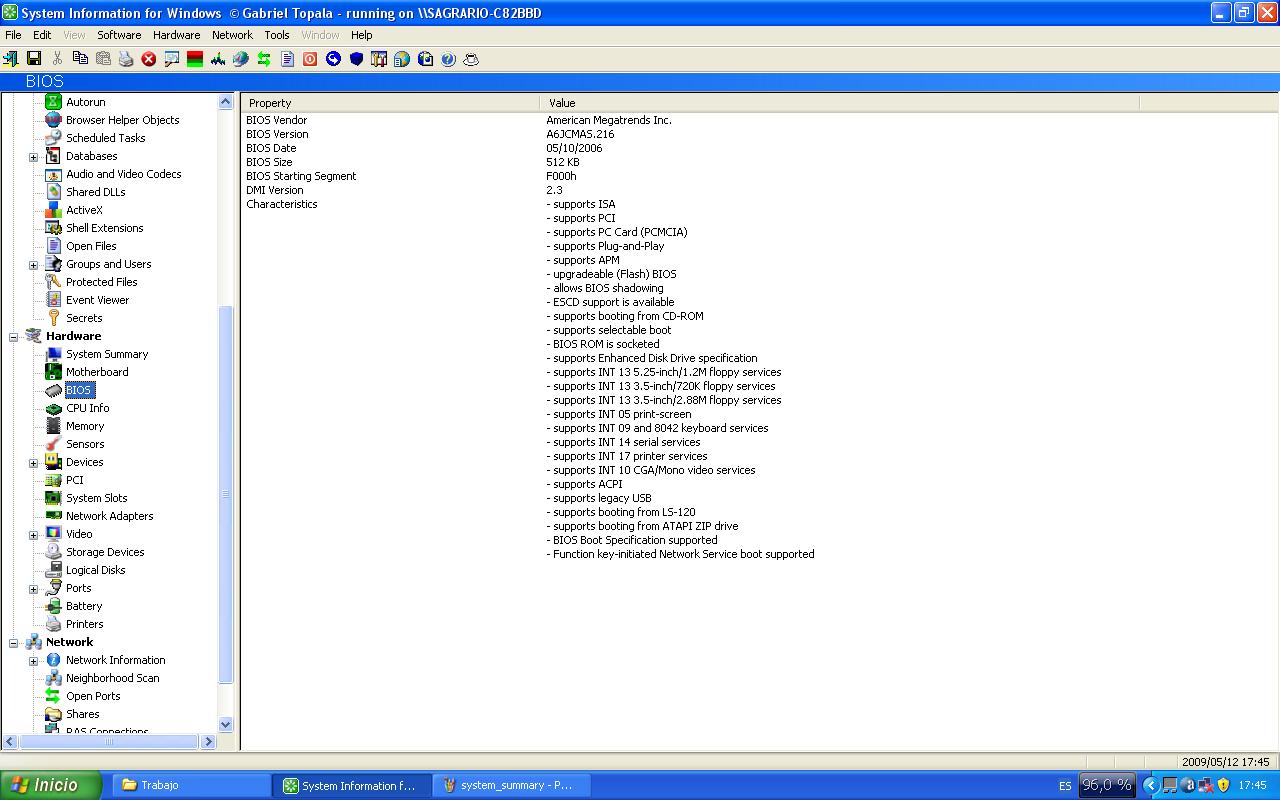This screenshot has width=1280, height=800.
Task: Click BIOS version value A6JCMAS.216
Action: click(x=580, y=134)
